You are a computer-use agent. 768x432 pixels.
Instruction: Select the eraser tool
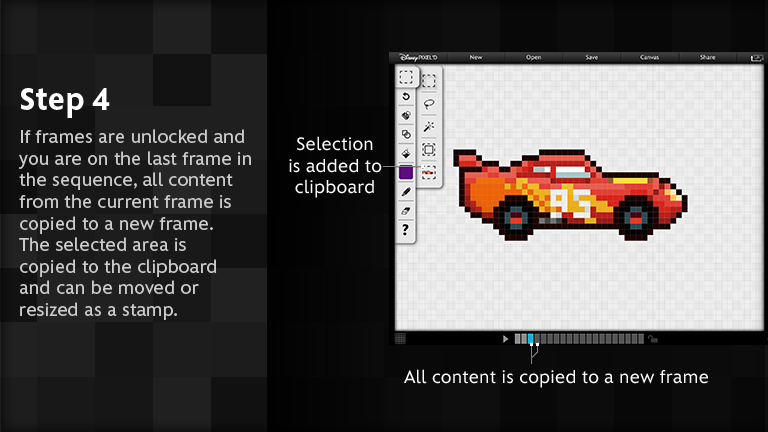tap(406, 211)
